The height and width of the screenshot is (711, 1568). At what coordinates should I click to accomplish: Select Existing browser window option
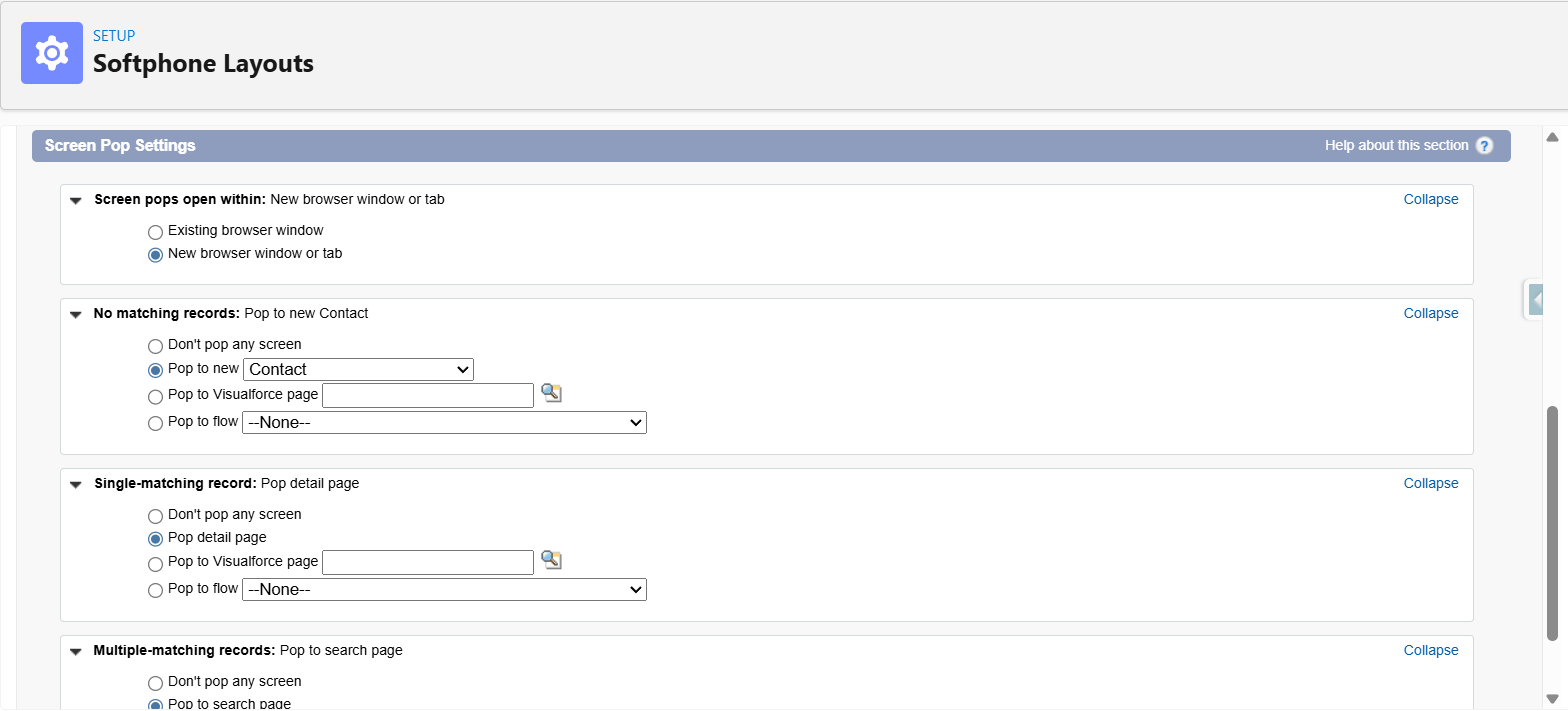[x=155, y=232]
